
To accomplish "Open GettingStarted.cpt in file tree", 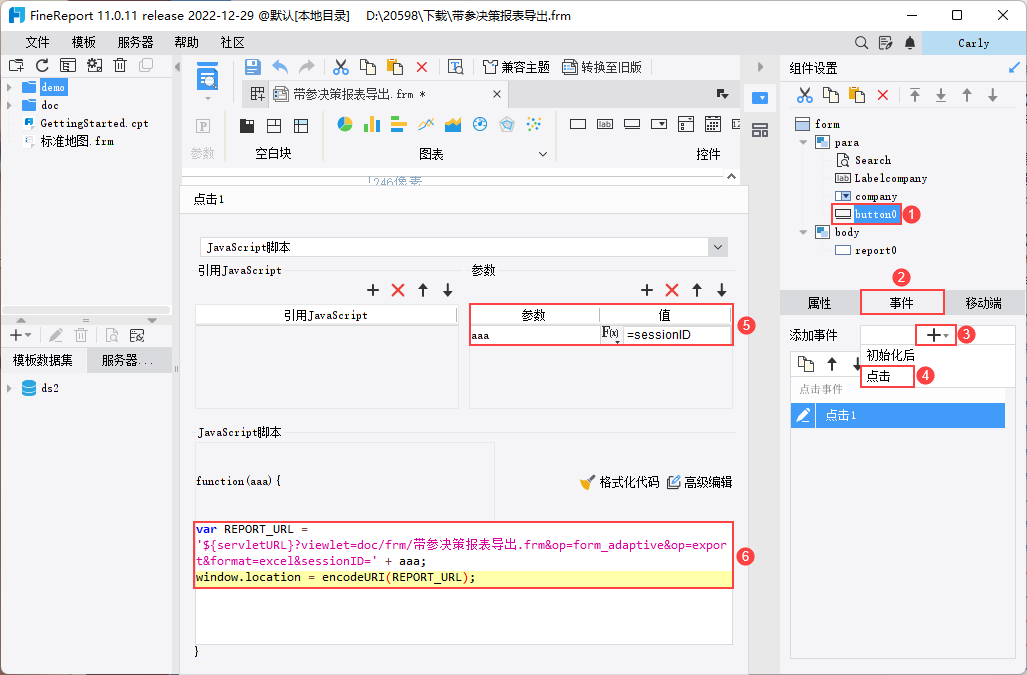I will click(x=94, y=123).
